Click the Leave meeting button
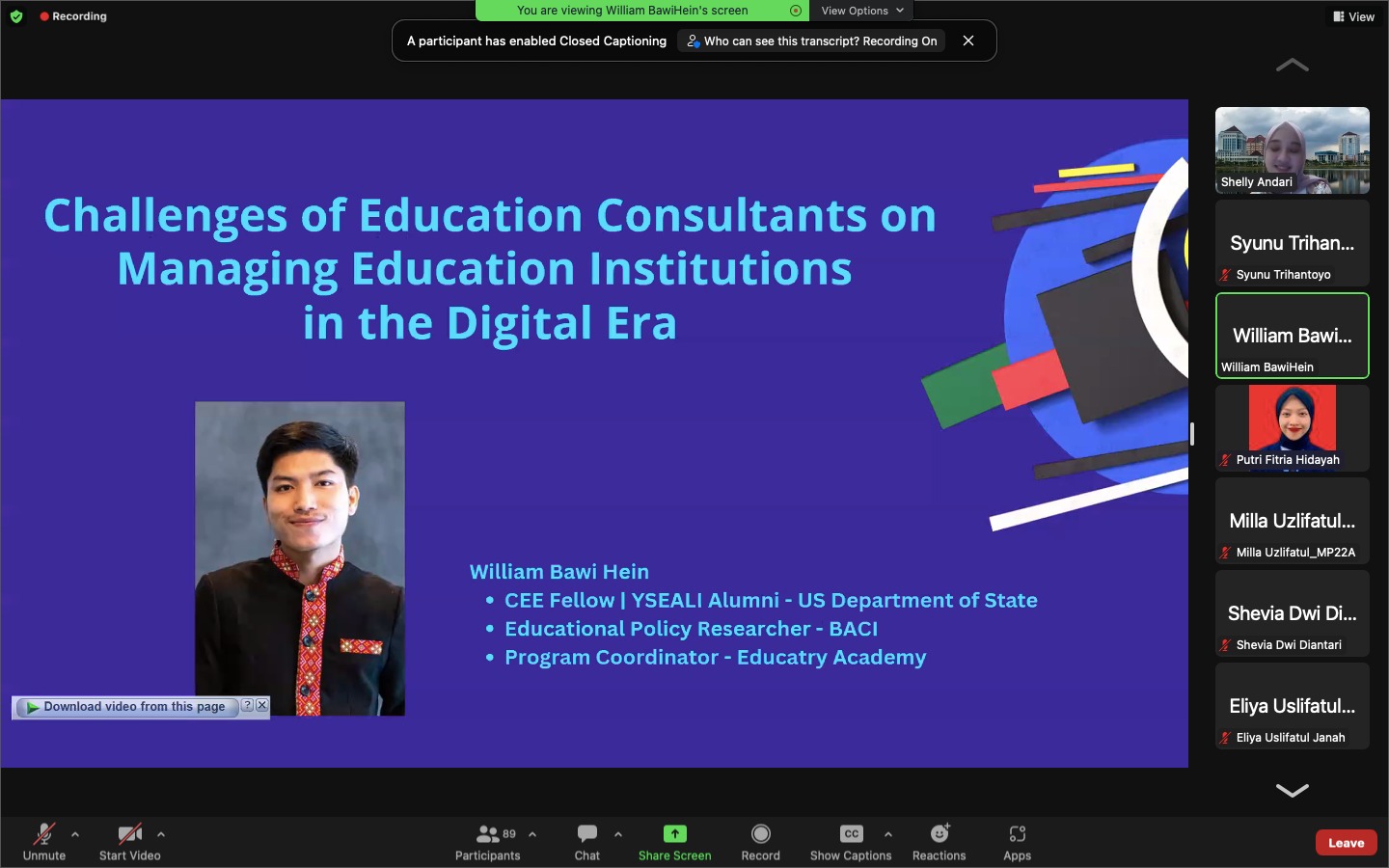The image size is (1389, 868). coord(1346,842)
